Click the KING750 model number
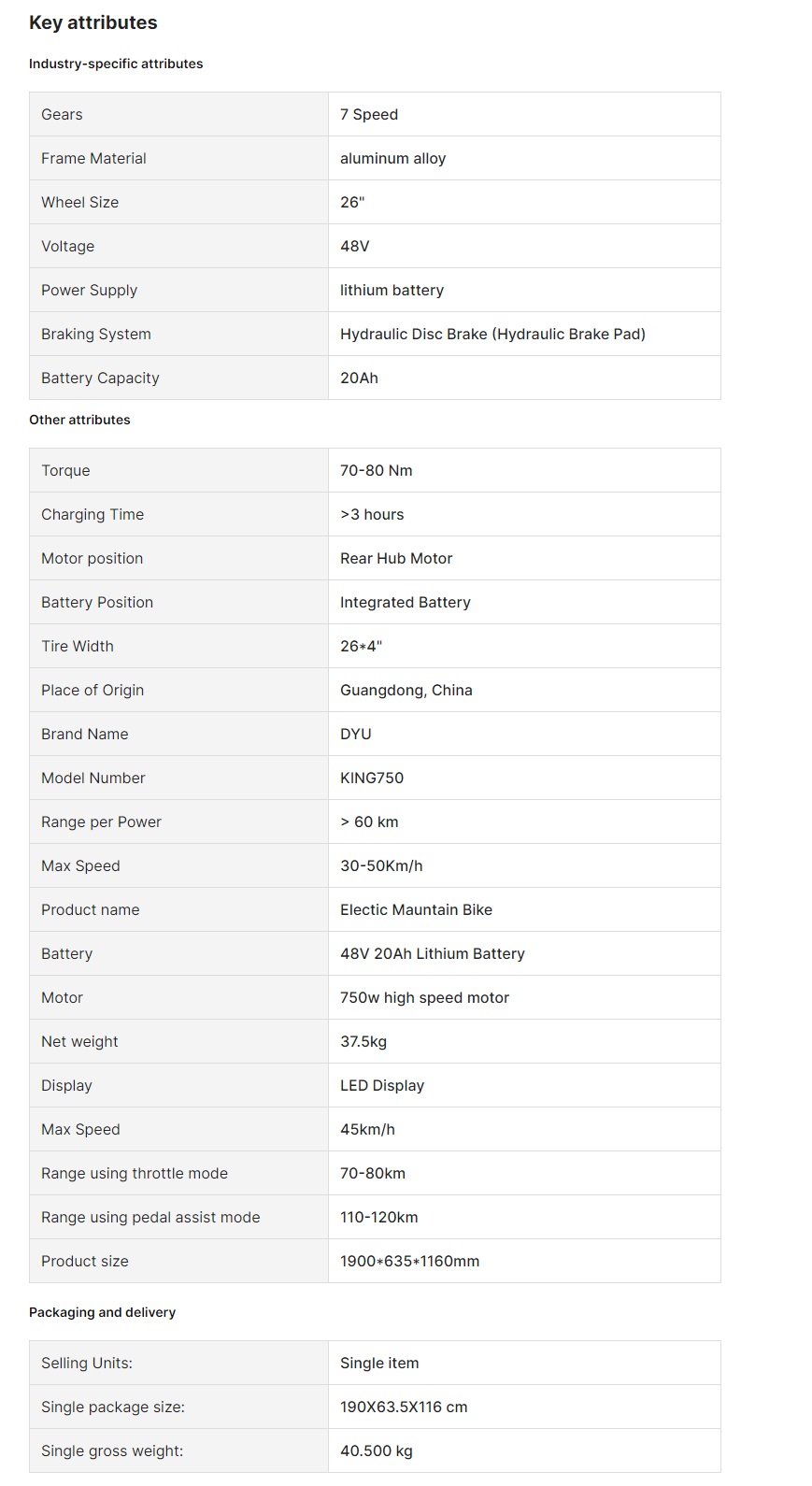The image size is (812, 1486). (372, 778)
